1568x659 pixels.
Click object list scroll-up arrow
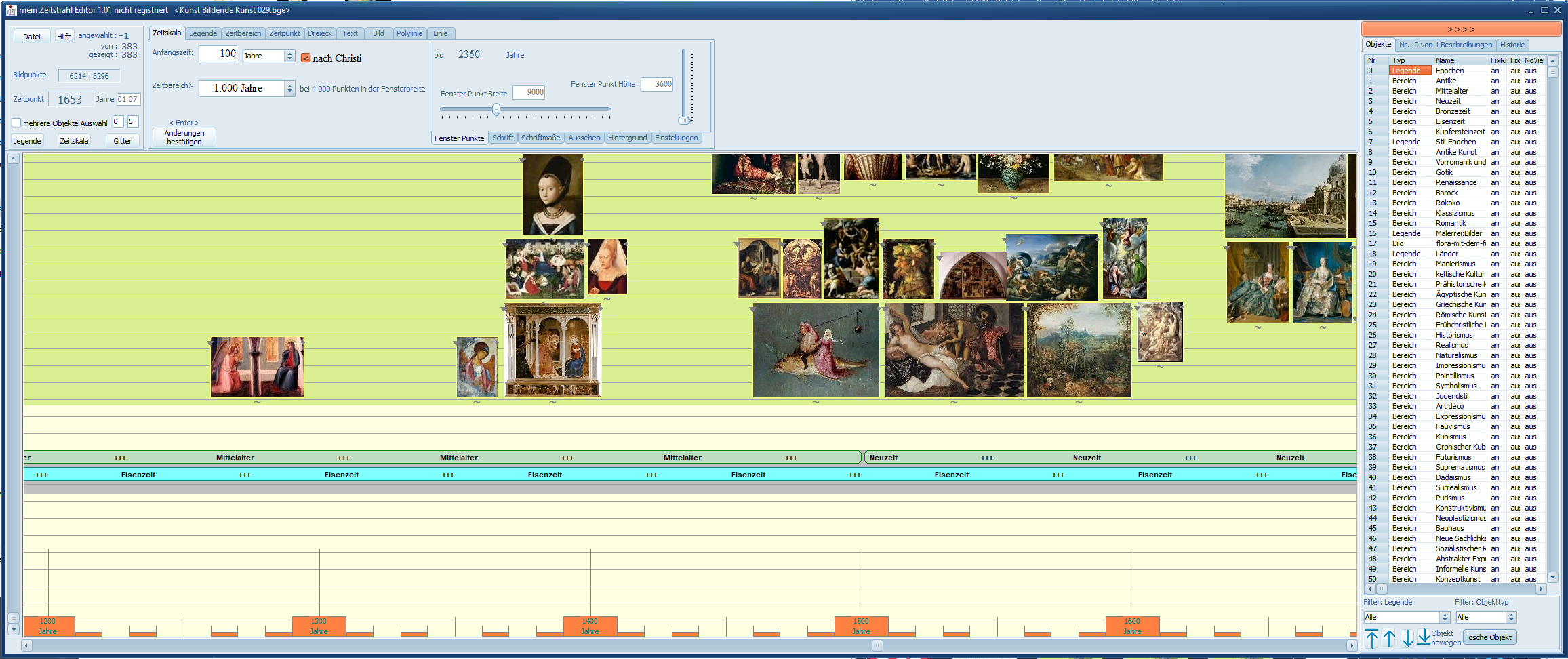[x=1552, y=61]
